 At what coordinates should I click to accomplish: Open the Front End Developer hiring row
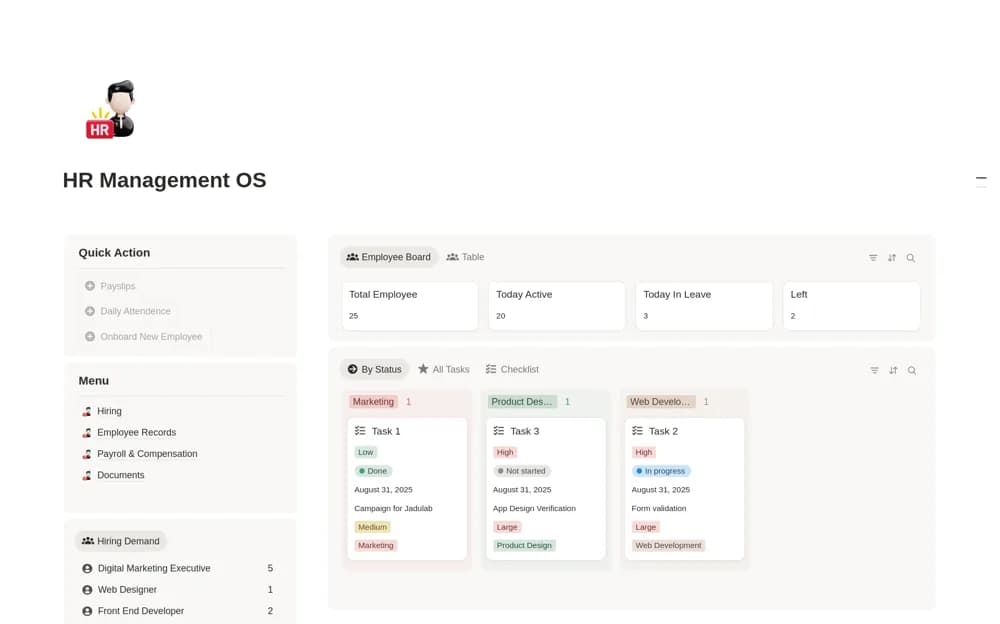(177, 611)
